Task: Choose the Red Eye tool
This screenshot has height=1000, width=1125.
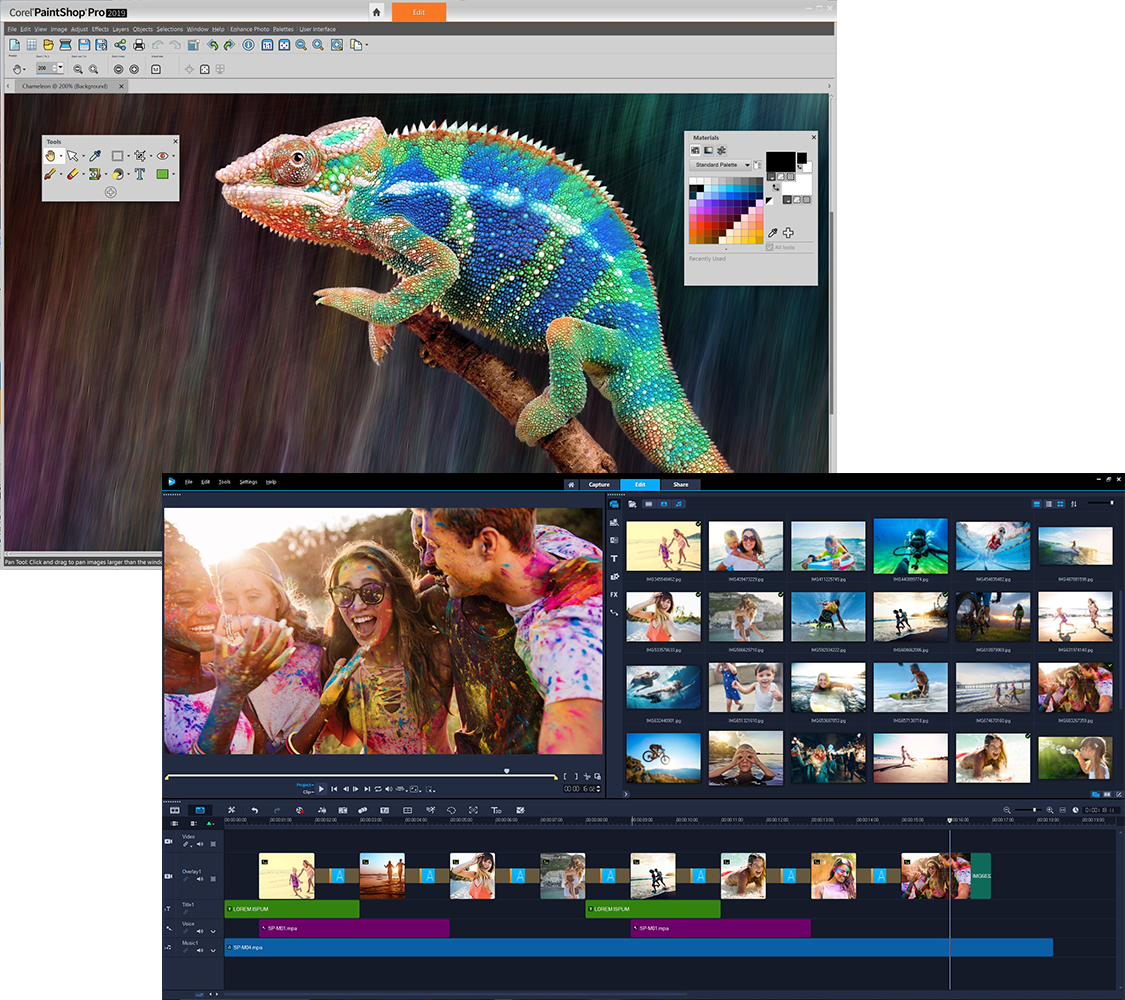Action: point(164,156)
